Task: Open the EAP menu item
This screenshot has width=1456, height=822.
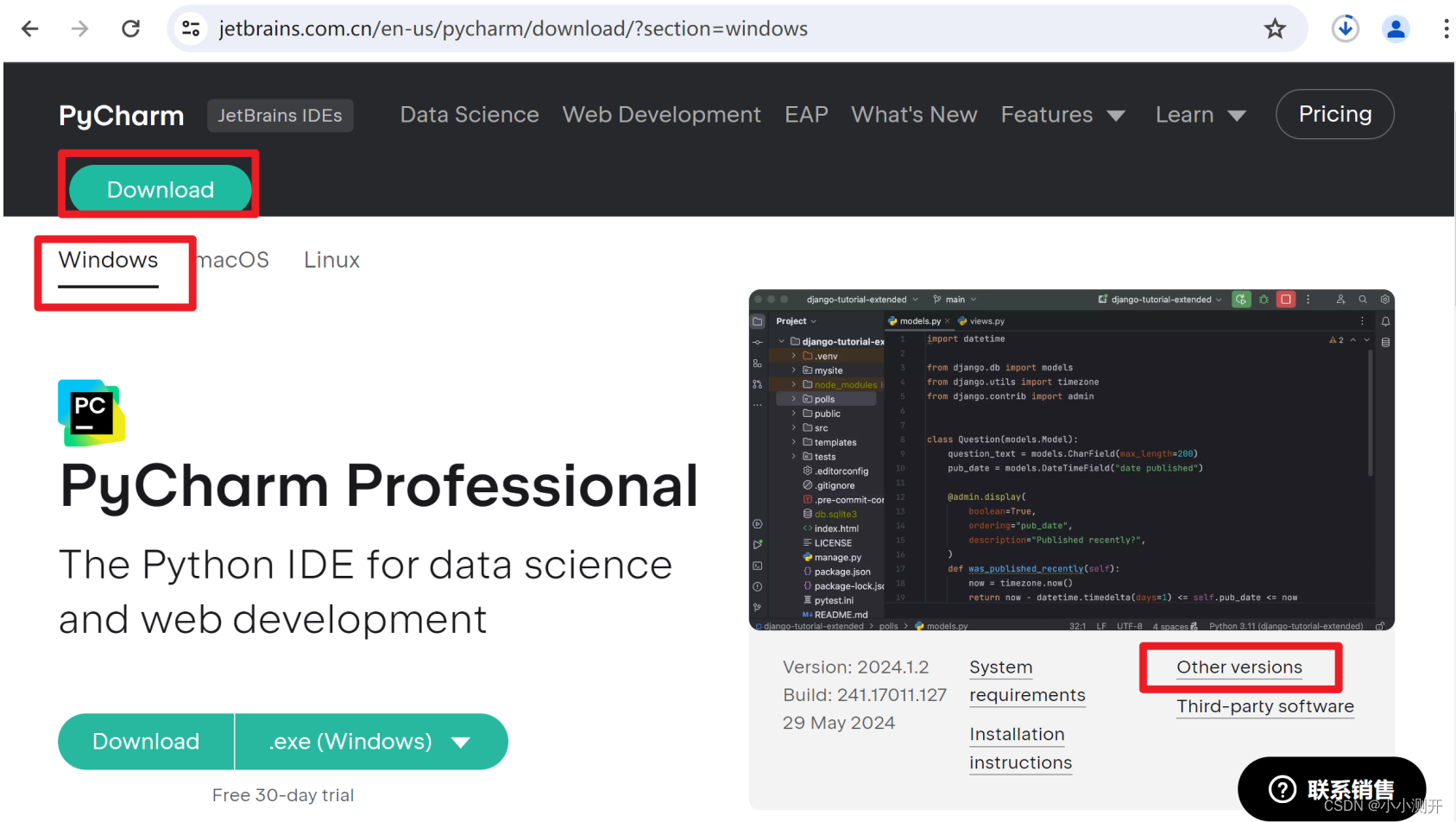Action: coord(806,115)
